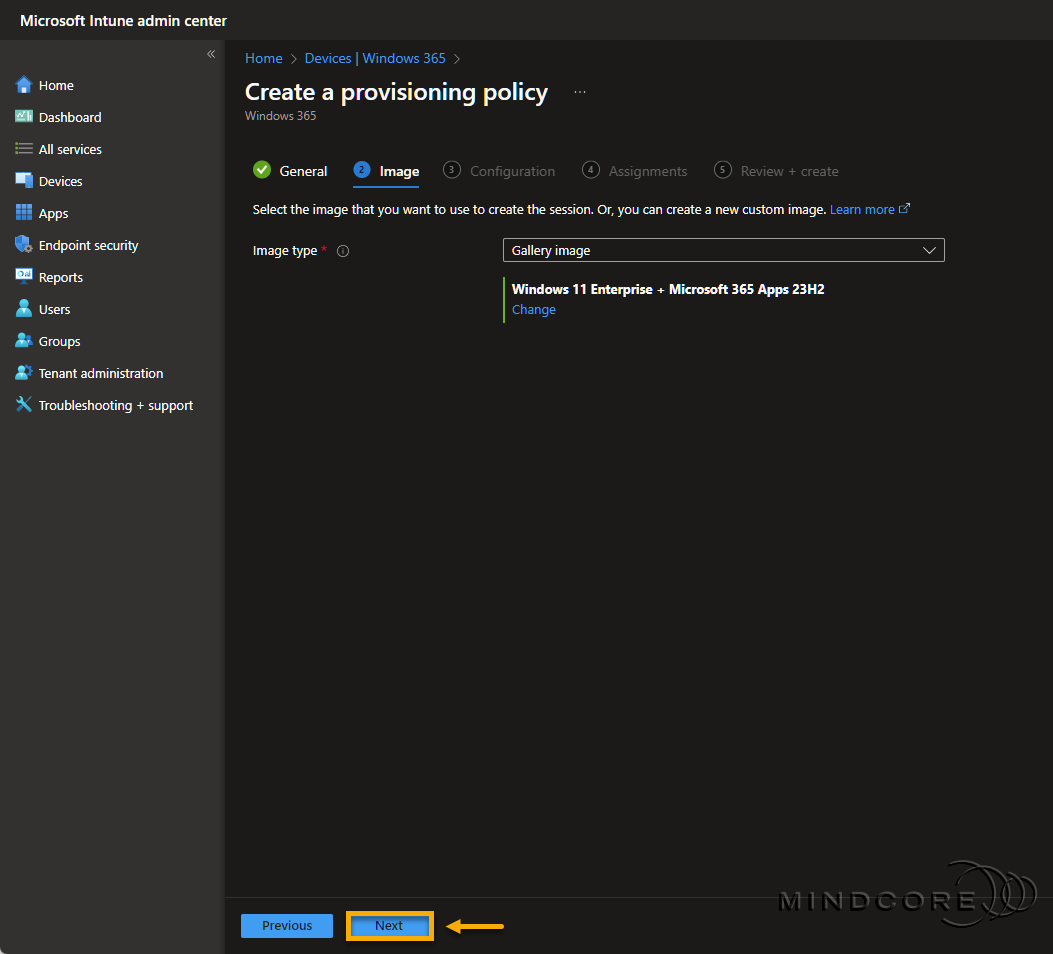Click the Change link under selected image
Image resolution: width=1053 pixels, height=954 pixels.
click(534, 310)
